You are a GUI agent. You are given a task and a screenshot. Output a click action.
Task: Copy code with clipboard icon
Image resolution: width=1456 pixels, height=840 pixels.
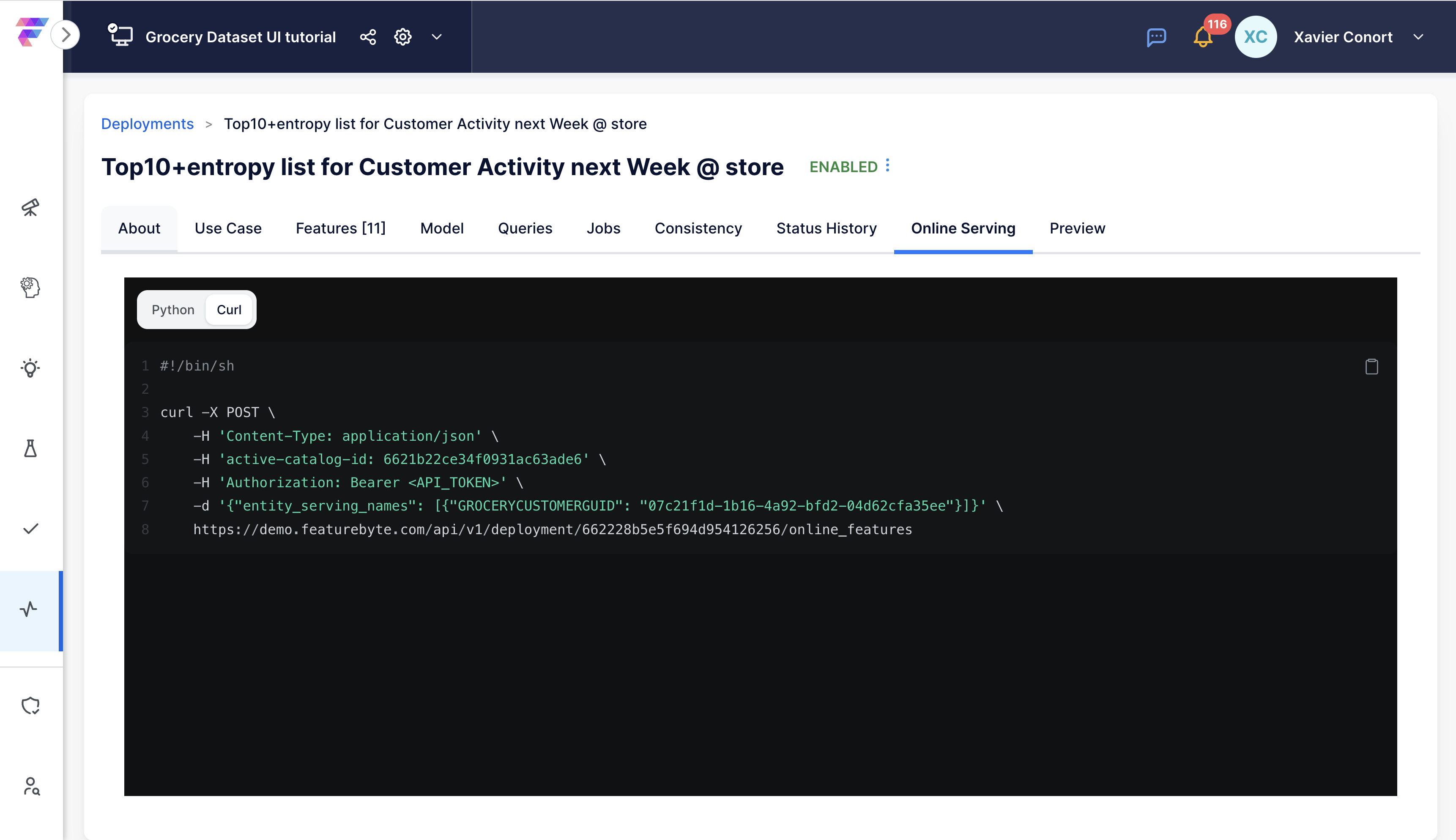[x=1372, y=366]
